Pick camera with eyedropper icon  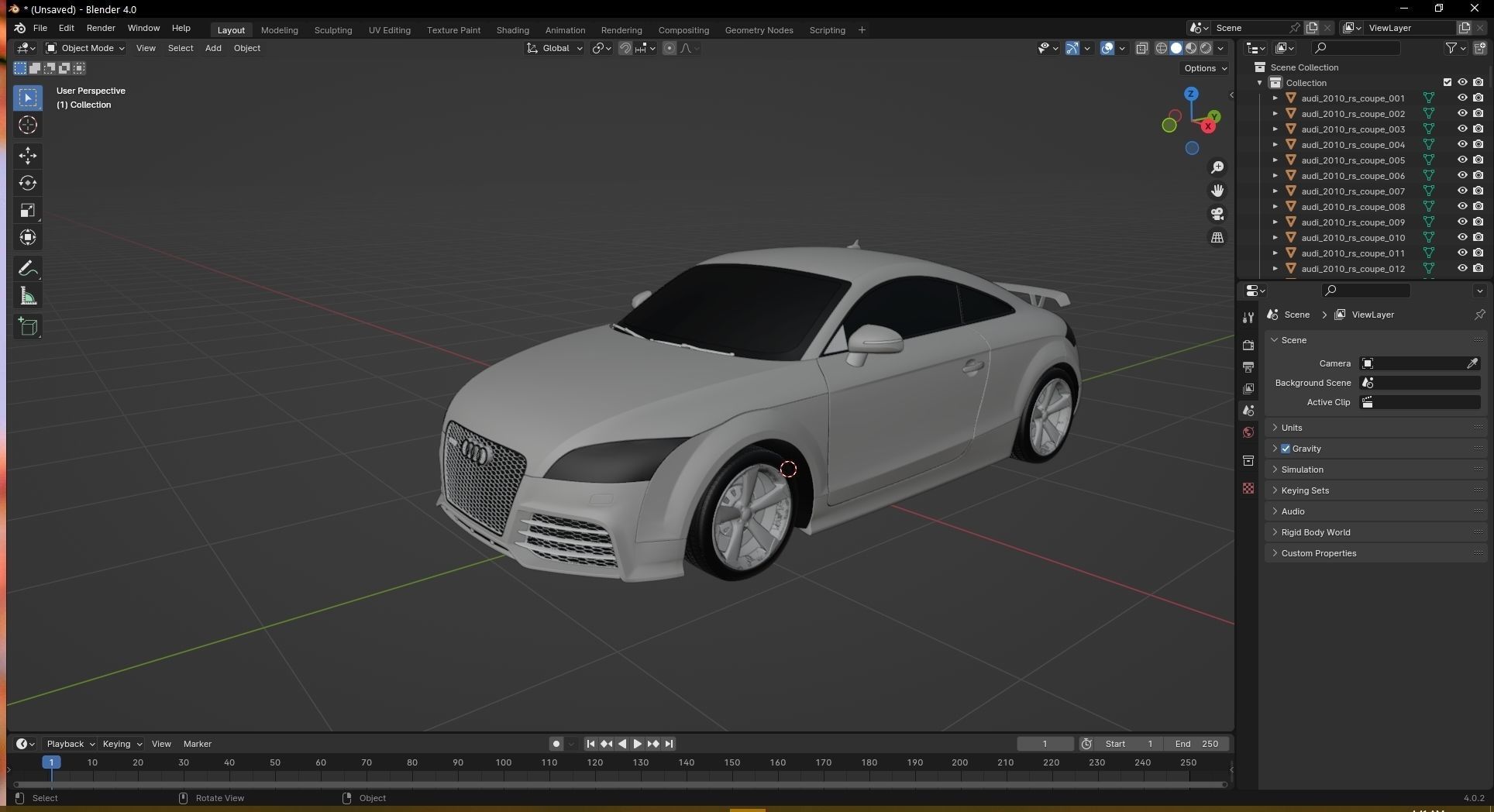[x=1472, y=363]
